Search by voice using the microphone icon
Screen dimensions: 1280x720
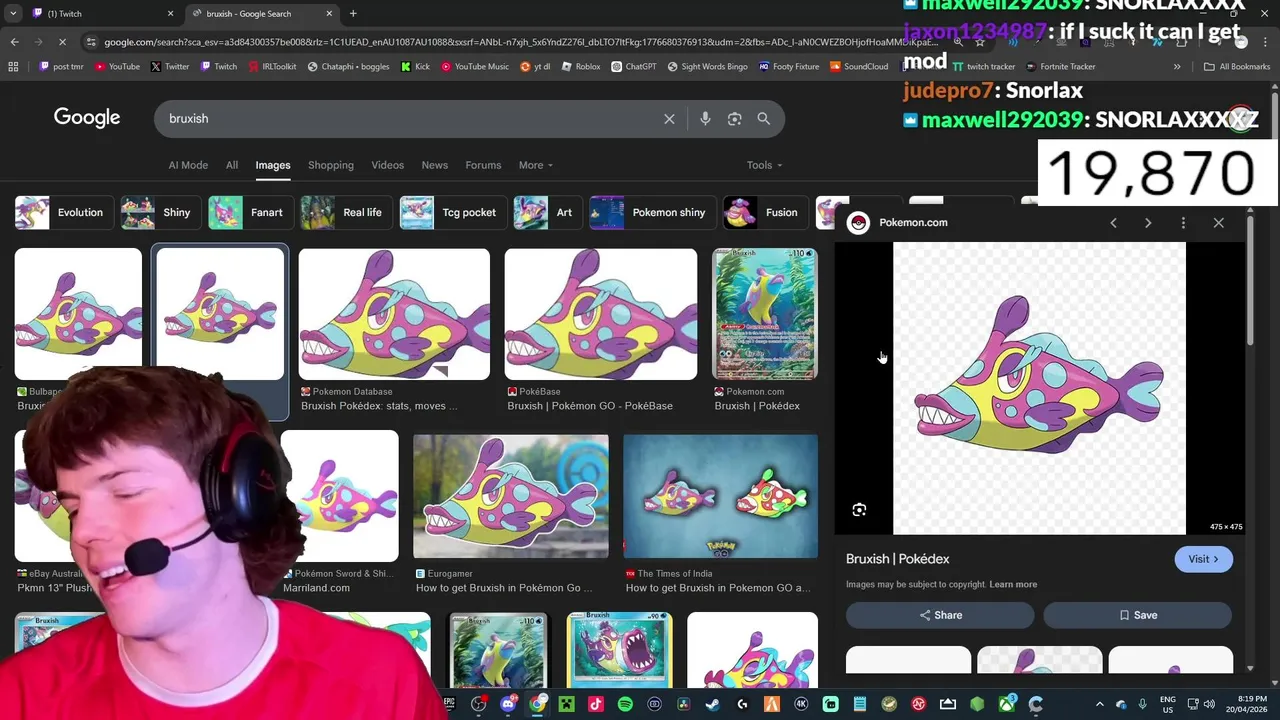coord(705,118)
